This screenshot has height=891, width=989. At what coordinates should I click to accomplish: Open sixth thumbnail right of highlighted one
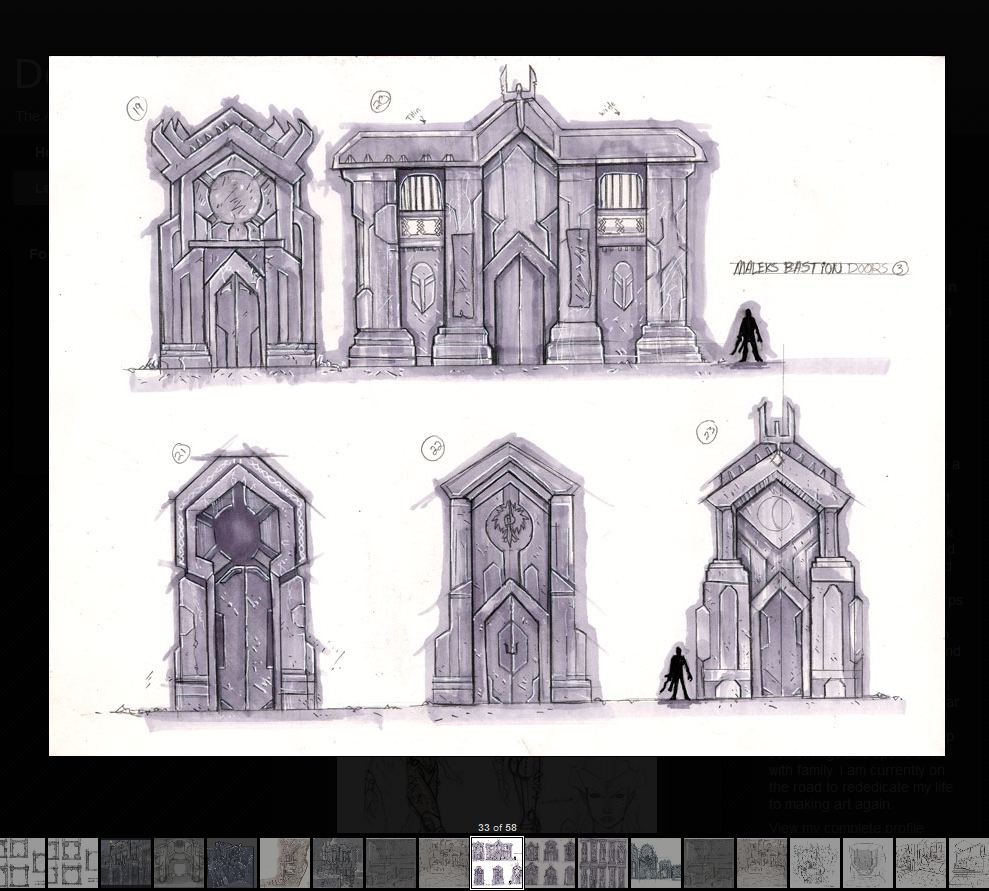(815, 863)
